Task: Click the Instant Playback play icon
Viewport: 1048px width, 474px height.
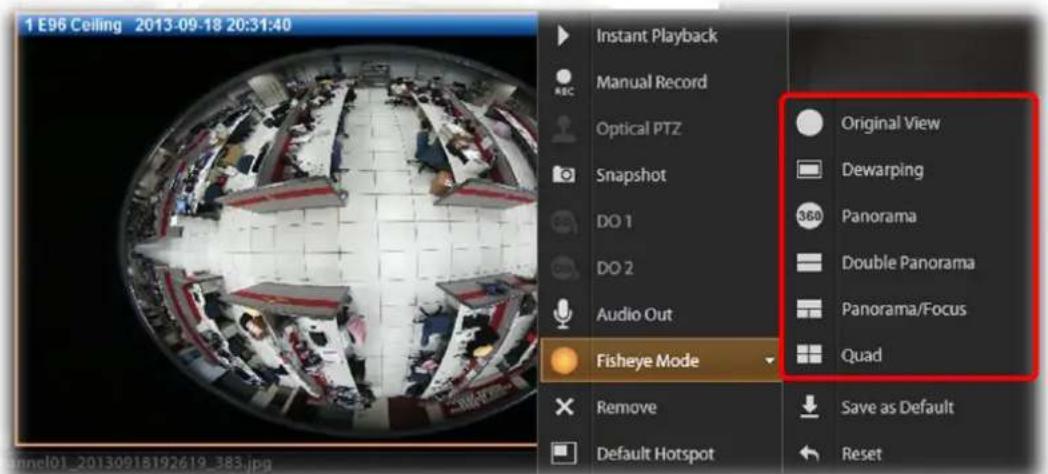Action: (x=563, y=36)
